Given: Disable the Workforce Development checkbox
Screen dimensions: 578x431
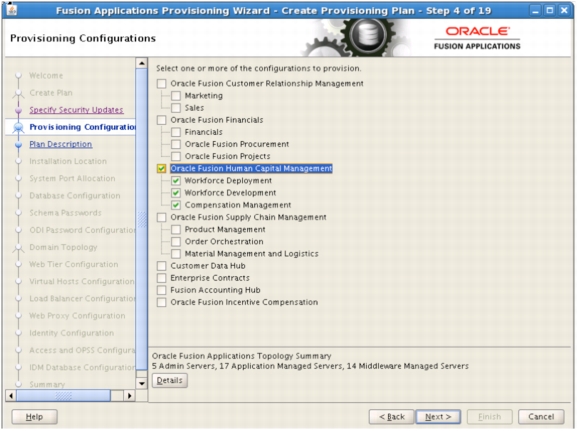Looking at the screenshot, I should pyautogui.click(x=176, y=193).
